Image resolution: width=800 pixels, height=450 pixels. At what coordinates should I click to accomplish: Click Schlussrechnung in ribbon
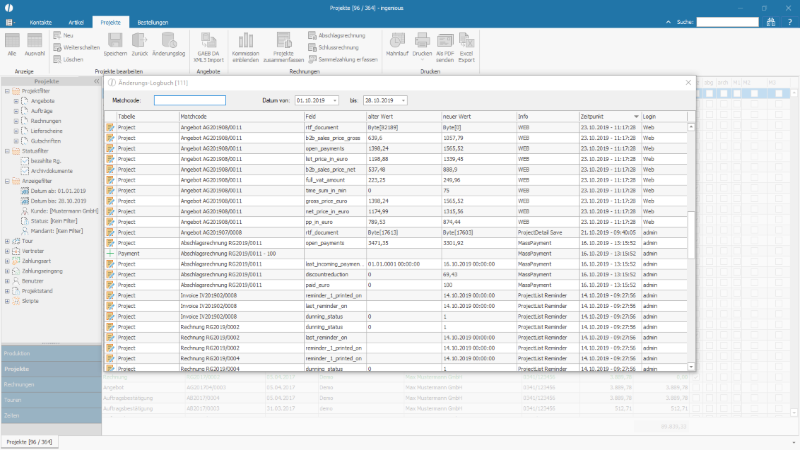[x=334, y=47]
